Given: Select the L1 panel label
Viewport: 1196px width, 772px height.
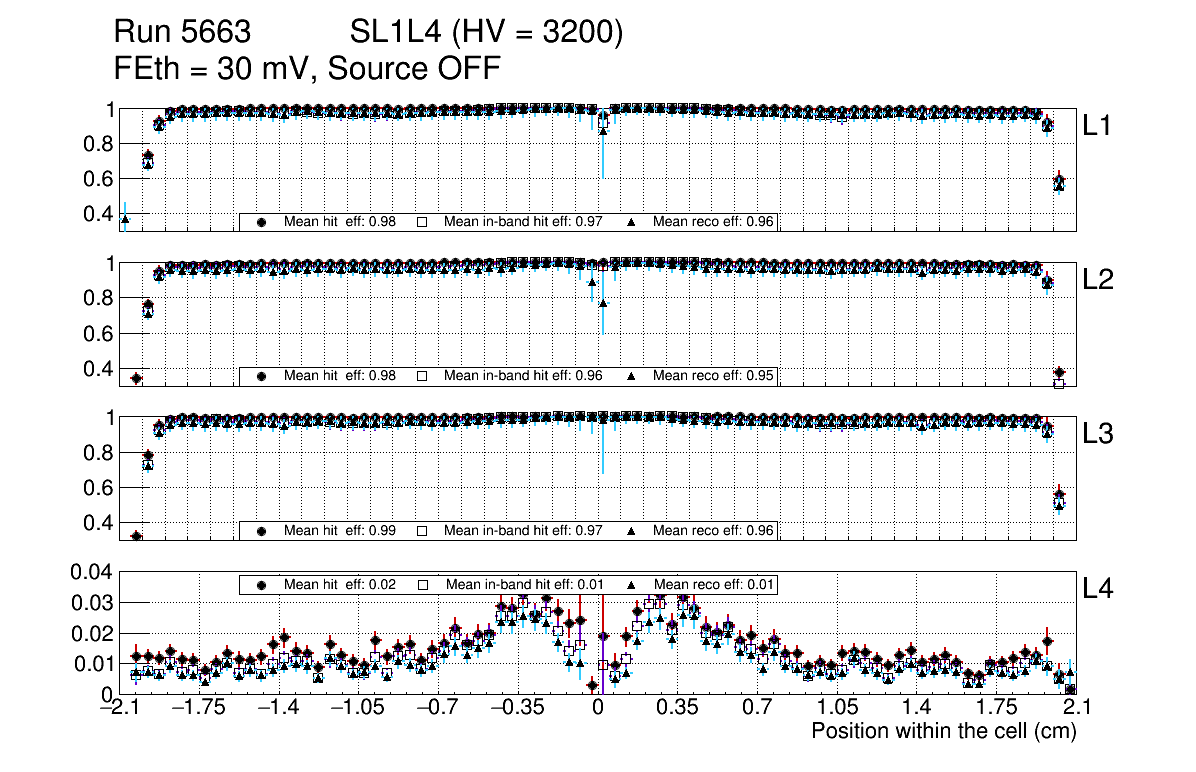Looking at the screenshot, I should [1098, 126].
